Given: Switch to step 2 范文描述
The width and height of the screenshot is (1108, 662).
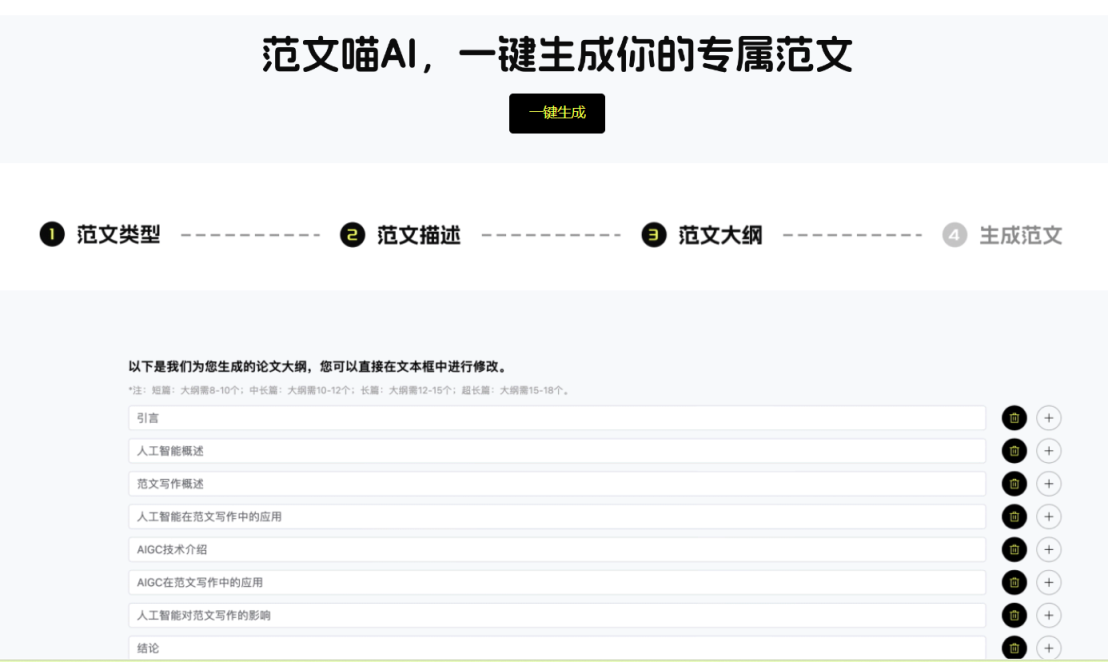Looking at the screenshot, I should point(401,235).
